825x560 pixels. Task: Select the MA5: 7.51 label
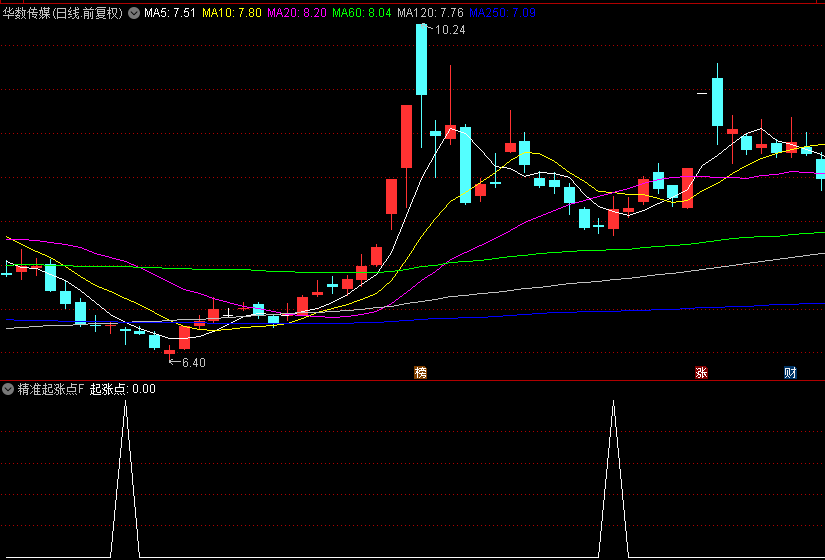click(x=170, y=13)
